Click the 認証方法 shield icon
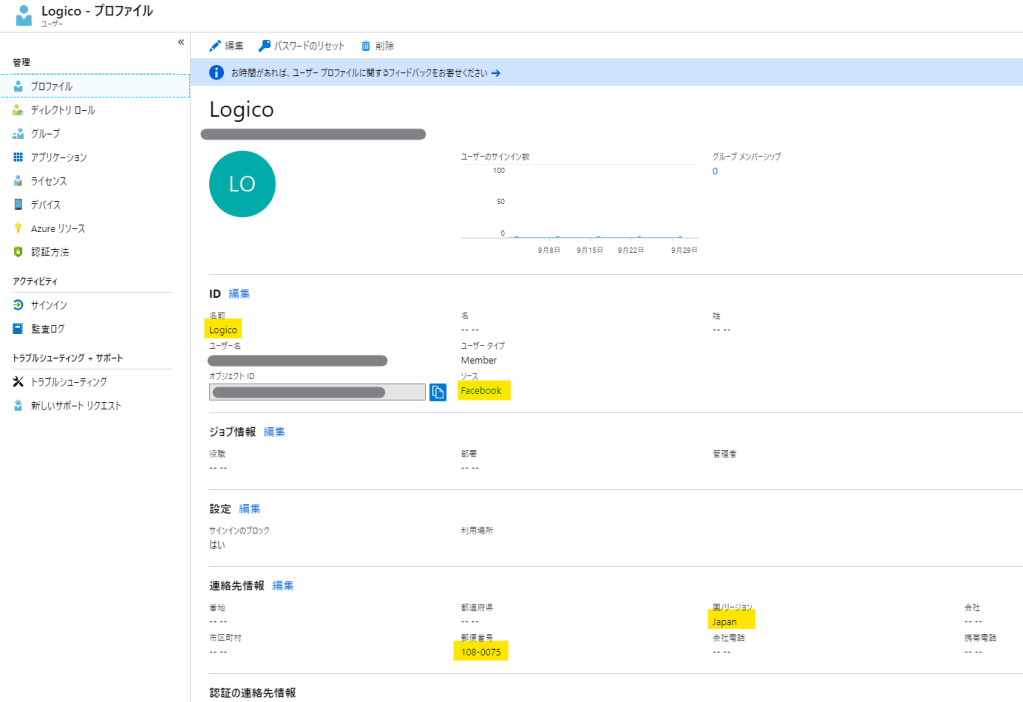Image resolution: width=1023 pixels, height=702 pixels. [x=18, y=252]
